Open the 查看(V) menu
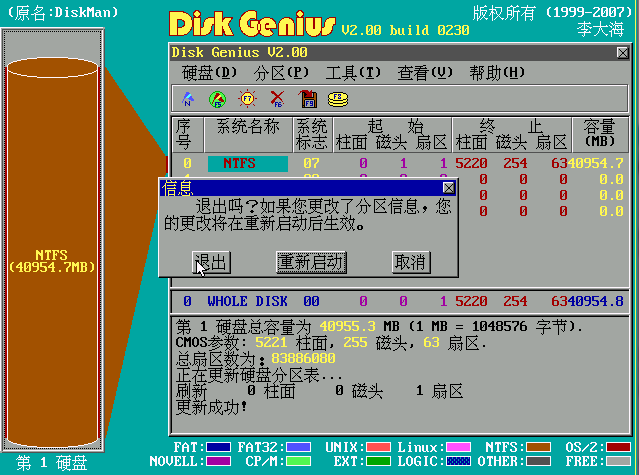The height and width of the screenshot is (475, 639). [x=425, y=73]
